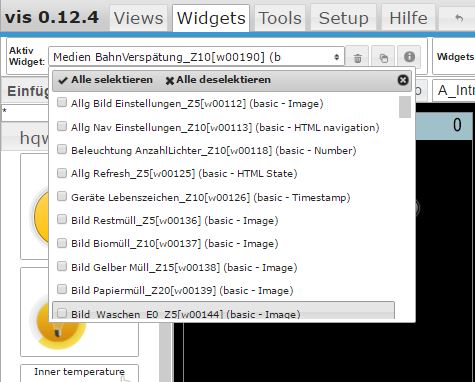Image resolution: width=475 pixels, height=382 pixels.
Task: Check Beleuchtung AnzahlLichter_Z10 checkbox
Action: (x=62, y=149)
